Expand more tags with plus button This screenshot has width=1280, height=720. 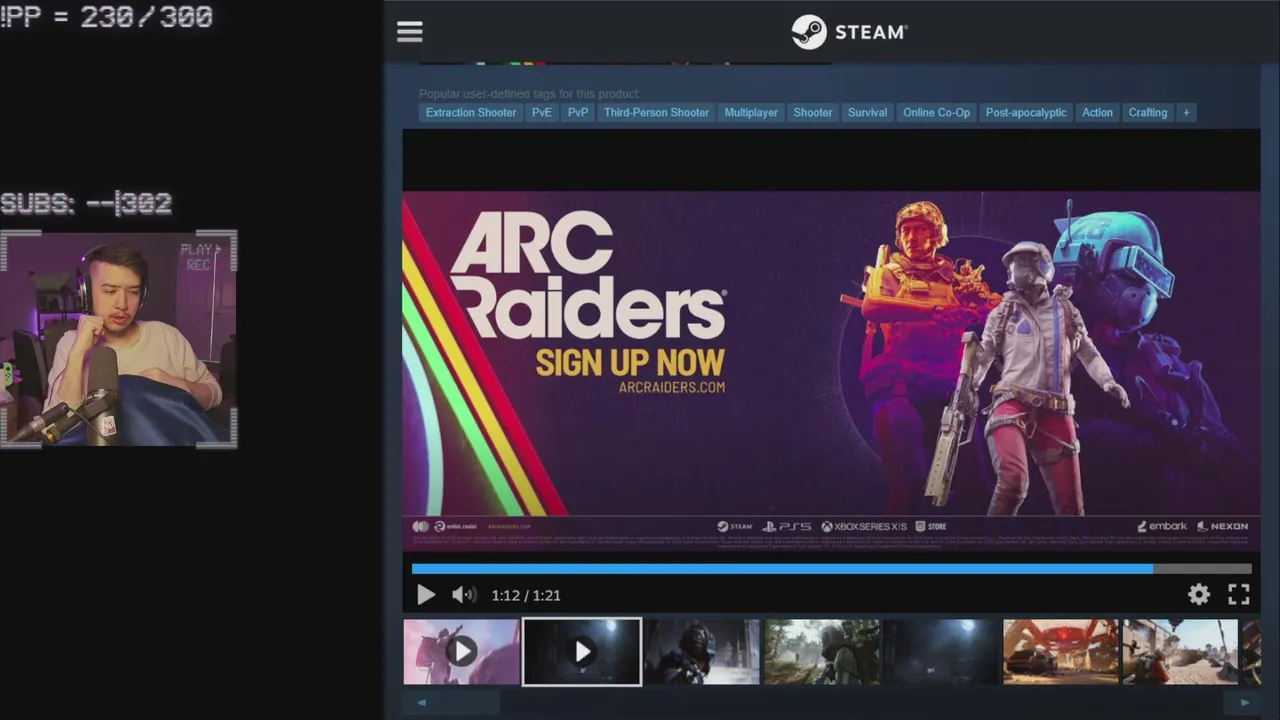click(x=1186, y=113)
